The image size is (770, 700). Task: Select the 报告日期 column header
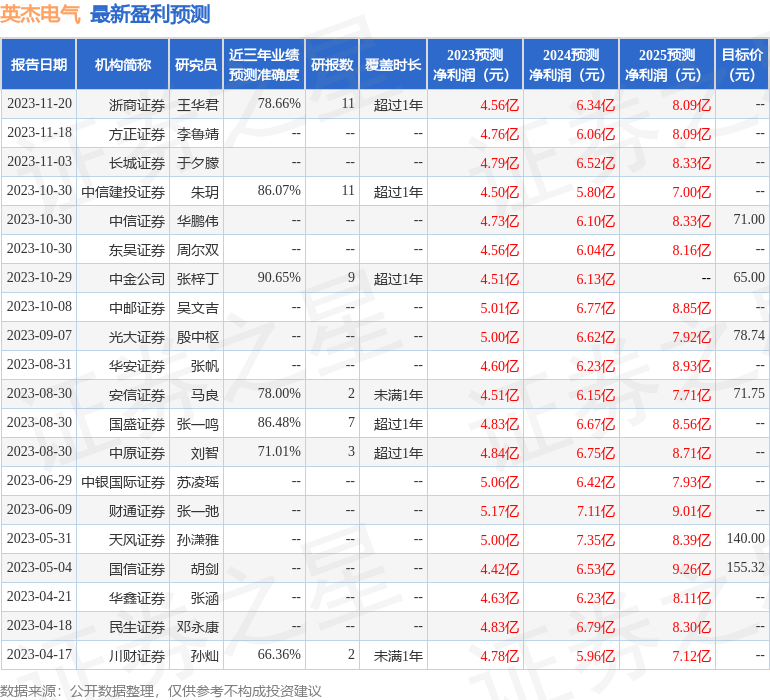tap(39, 64)
